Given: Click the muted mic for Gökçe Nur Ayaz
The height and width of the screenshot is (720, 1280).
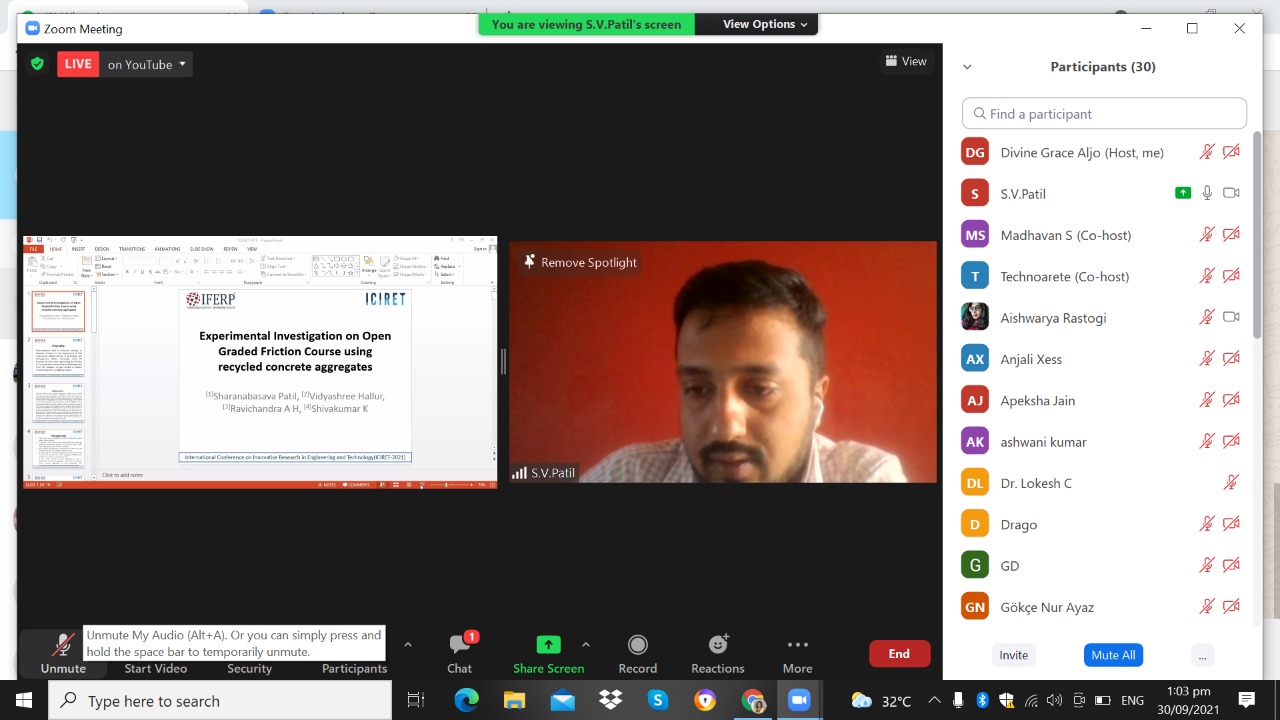Looking at the screenshot, I should pos(1207,607).
